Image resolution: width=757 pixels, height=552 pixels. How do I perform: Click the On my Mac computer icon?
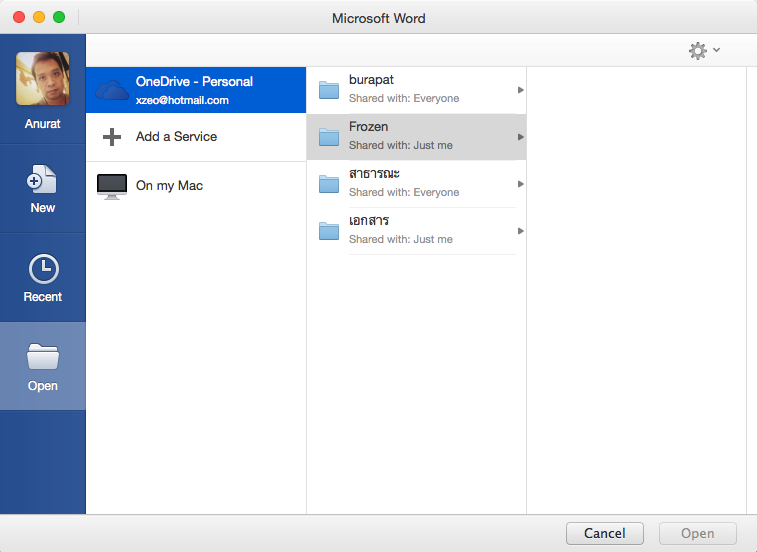(x=112, y=186)
